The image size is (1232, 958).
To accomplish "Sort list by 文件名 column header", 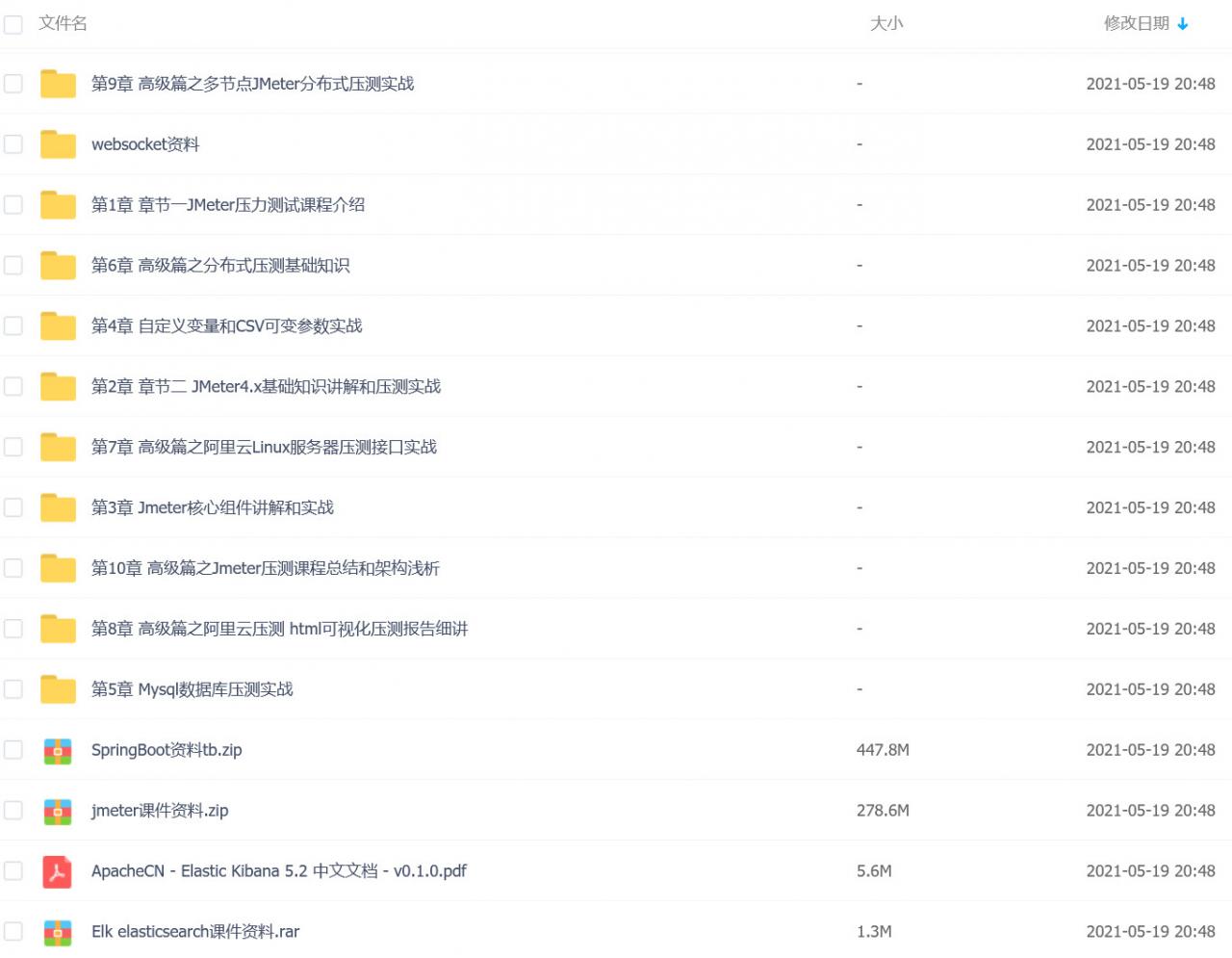I will (63, 23).
